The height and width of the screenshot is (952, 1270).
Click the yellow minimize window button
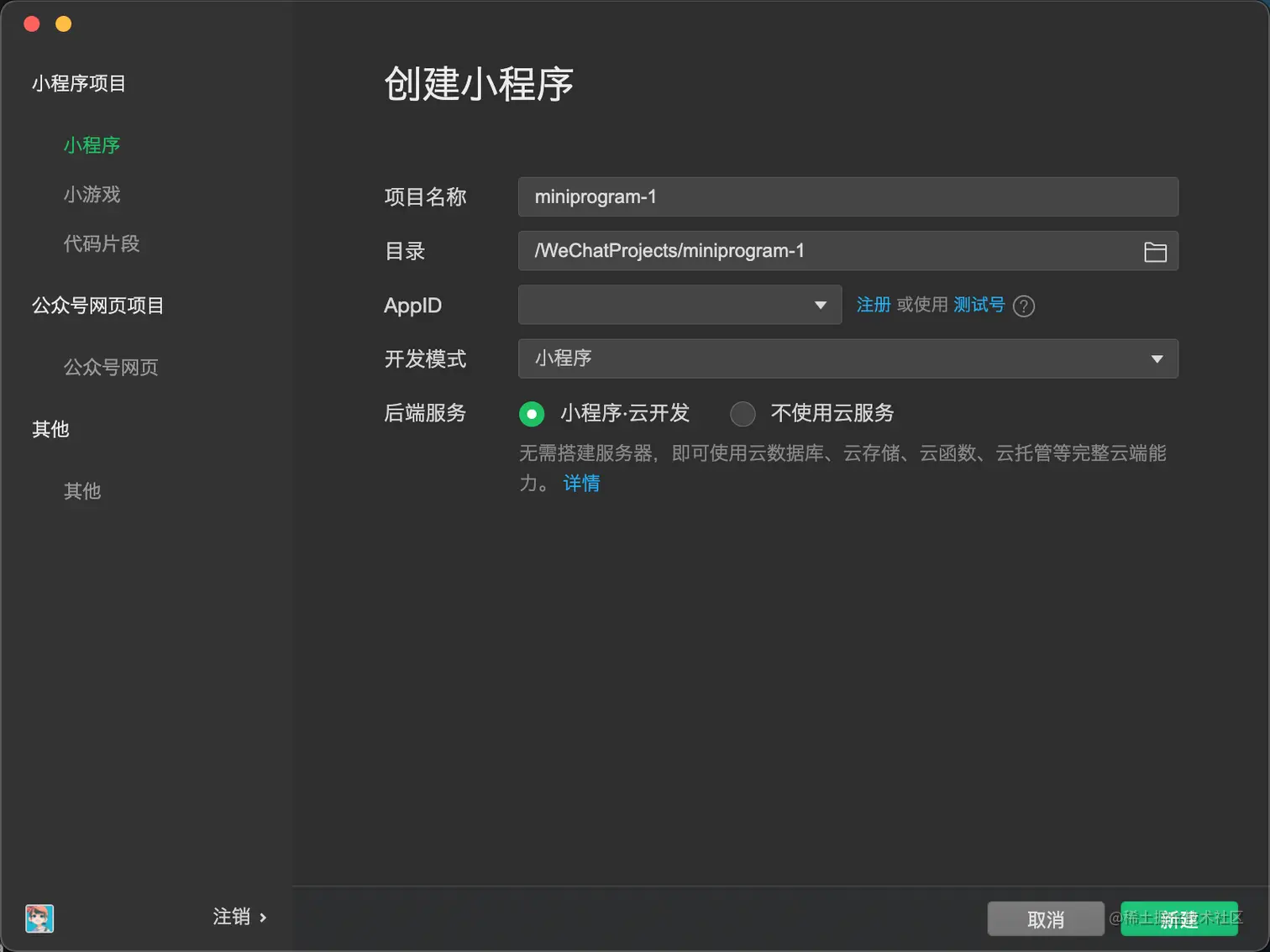click(x=63, y=24)
